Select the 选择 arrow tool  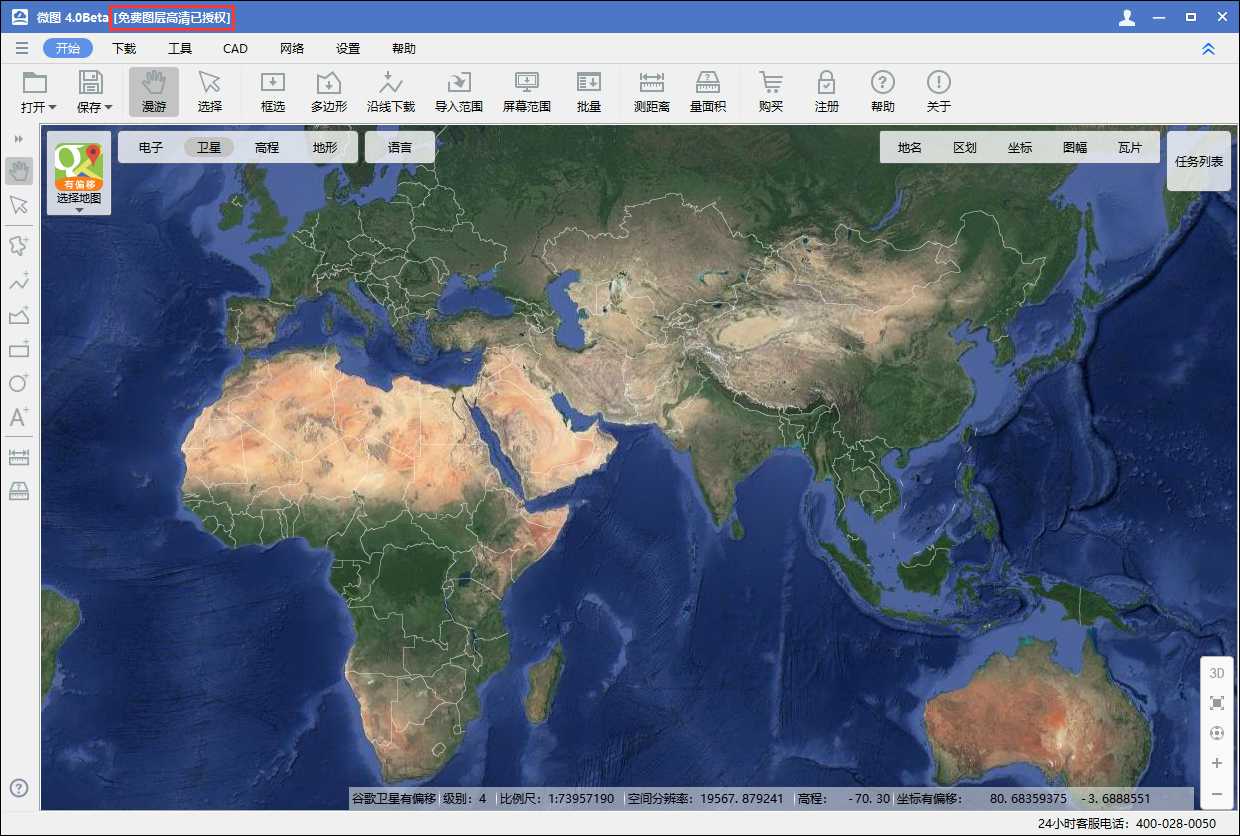pyautogui.click(x=210, y=91)
